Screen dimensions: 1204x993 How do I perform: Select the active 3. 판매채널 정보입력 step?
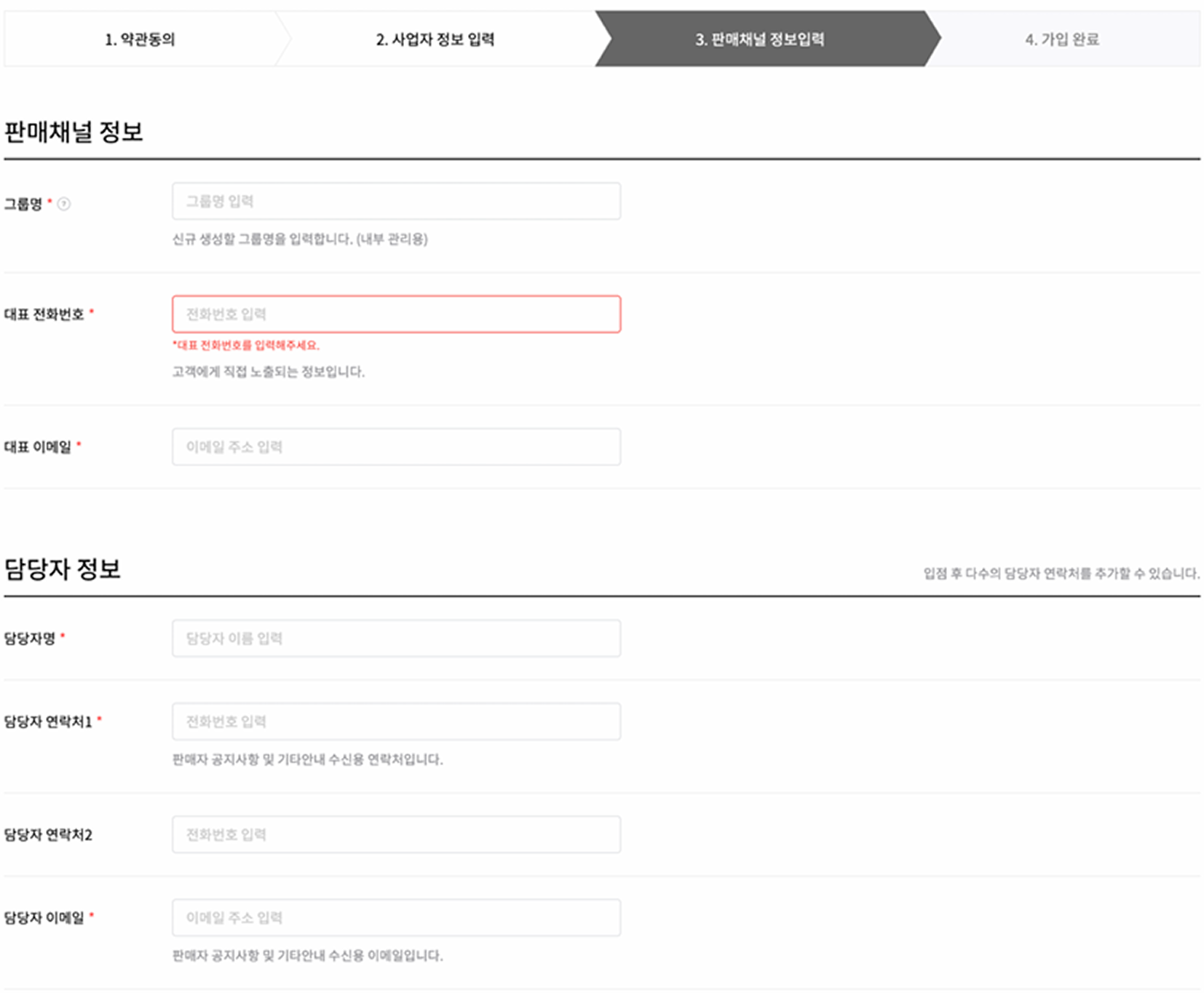[763, 40]
